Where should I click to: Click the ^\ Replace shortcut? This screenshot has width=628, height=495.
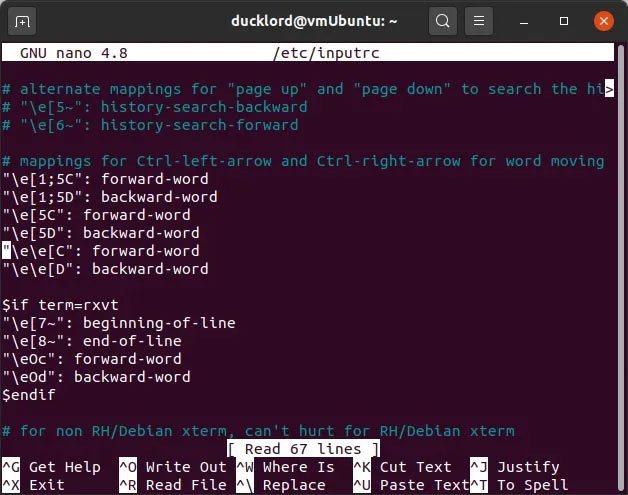pyautogui.click(x=281, y=485)
